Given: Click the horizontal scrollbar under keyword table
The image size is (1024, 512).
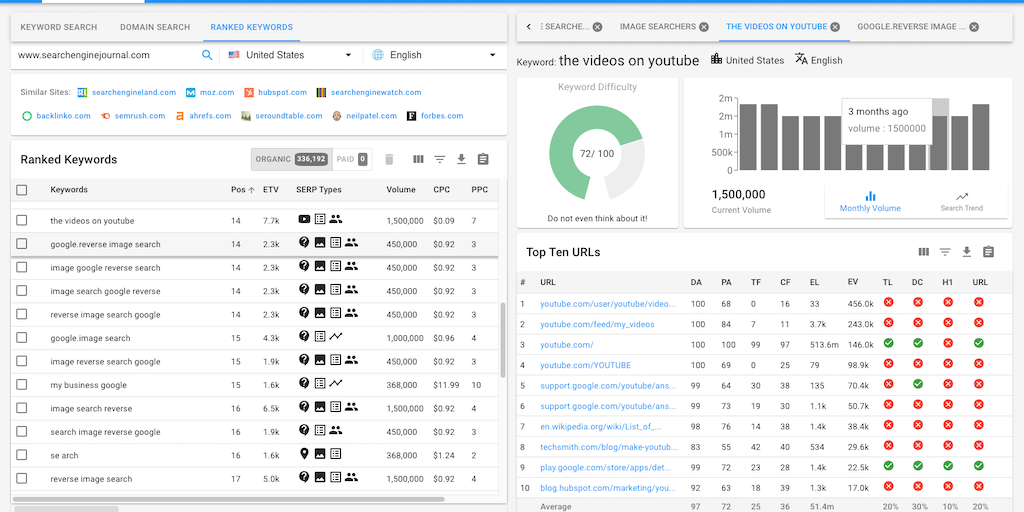Looking at the screenshot, I should pyautogui.click(x=228, y=499).
